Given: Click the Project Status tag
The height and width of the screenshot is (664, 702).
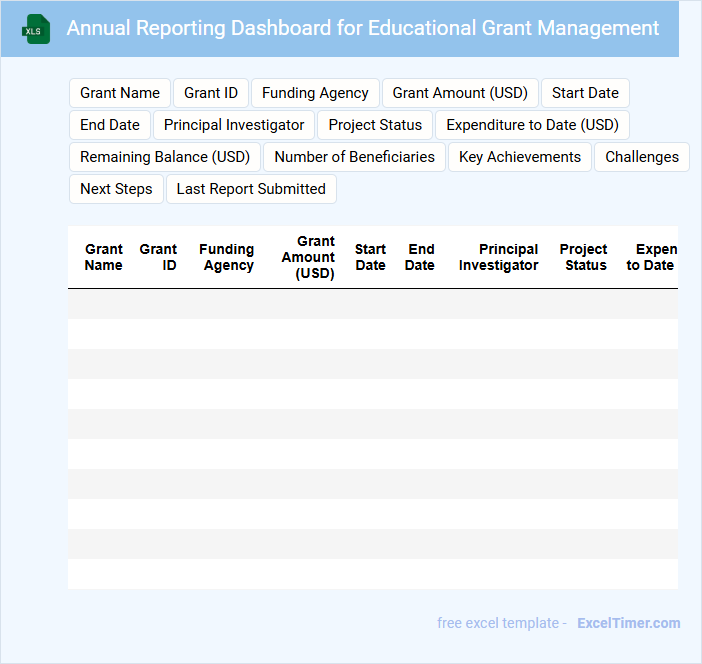Looking at the screenshot, I should coord(375,125).
